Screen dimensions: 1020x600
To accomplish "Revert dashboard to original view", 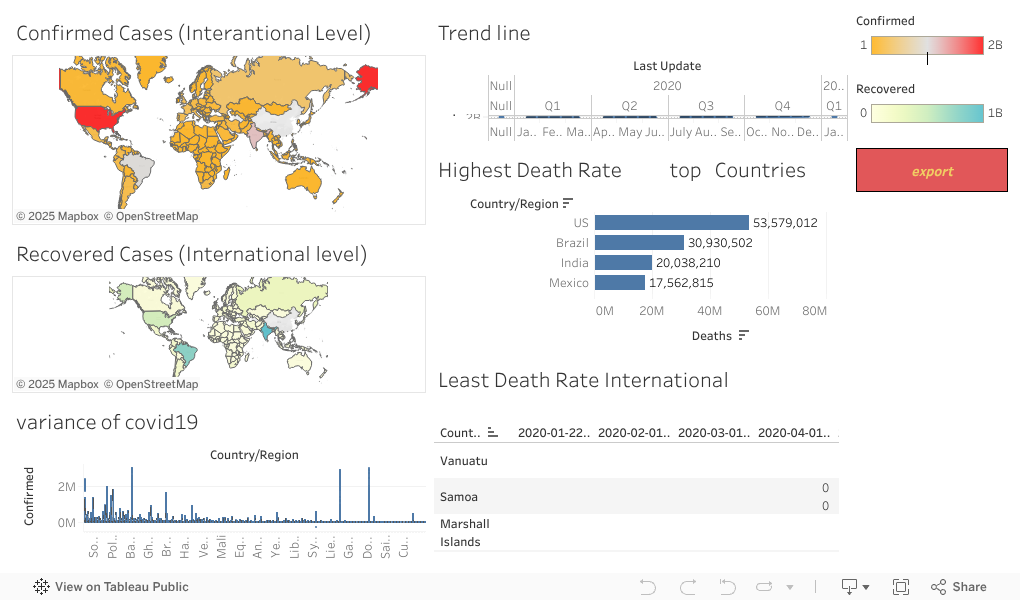I will pyautogui.click(x=727, y=587).
